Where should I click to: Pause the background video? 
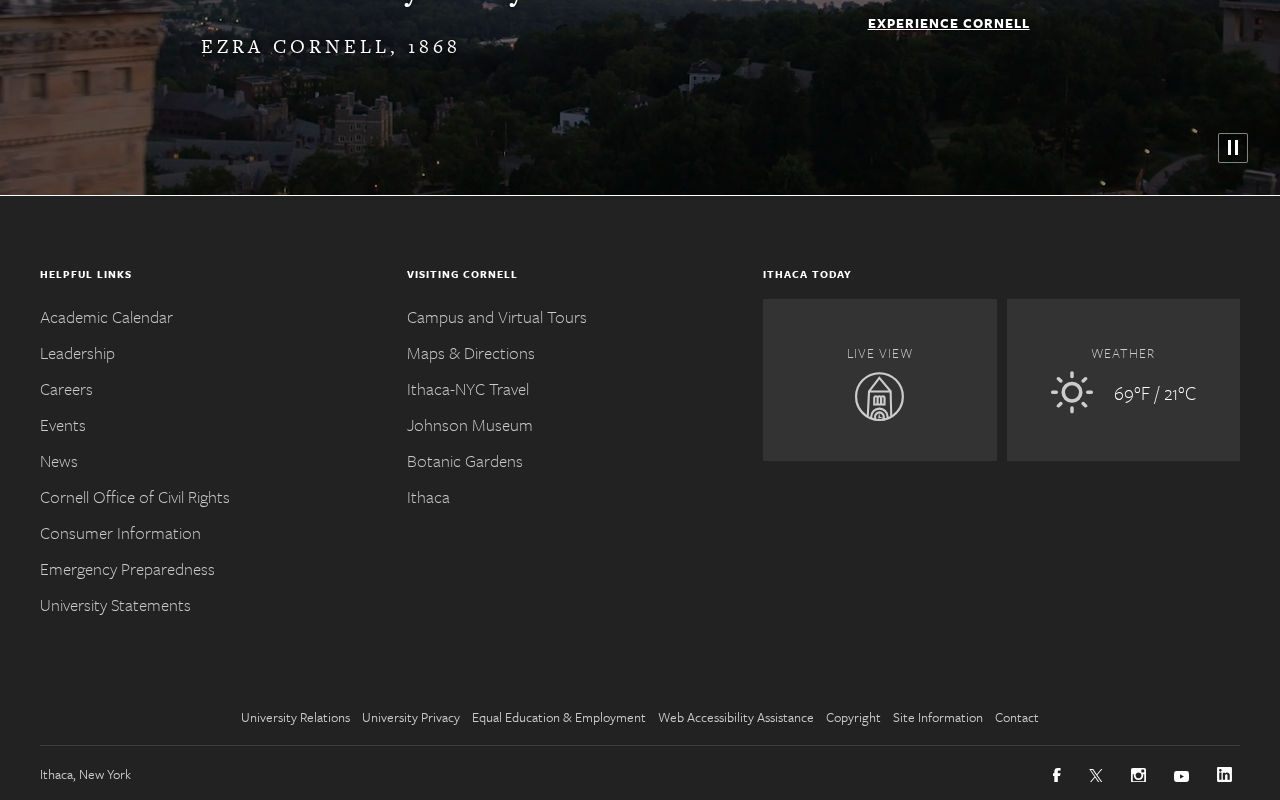coord(1232,148)
